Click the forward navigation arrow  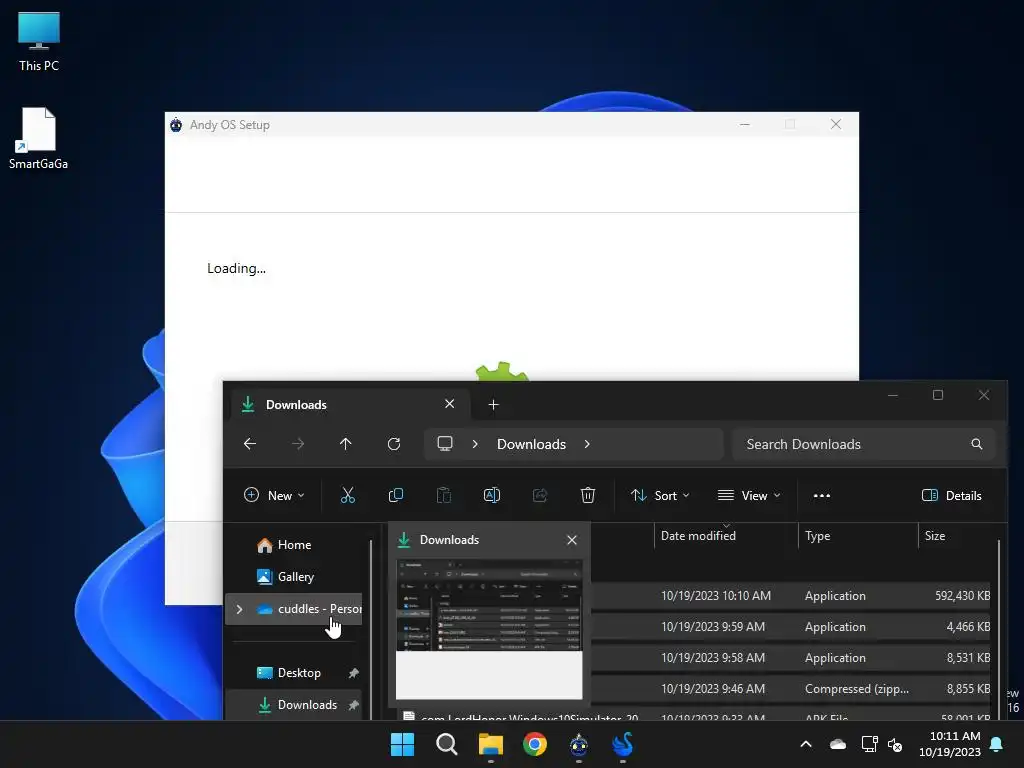298,444
